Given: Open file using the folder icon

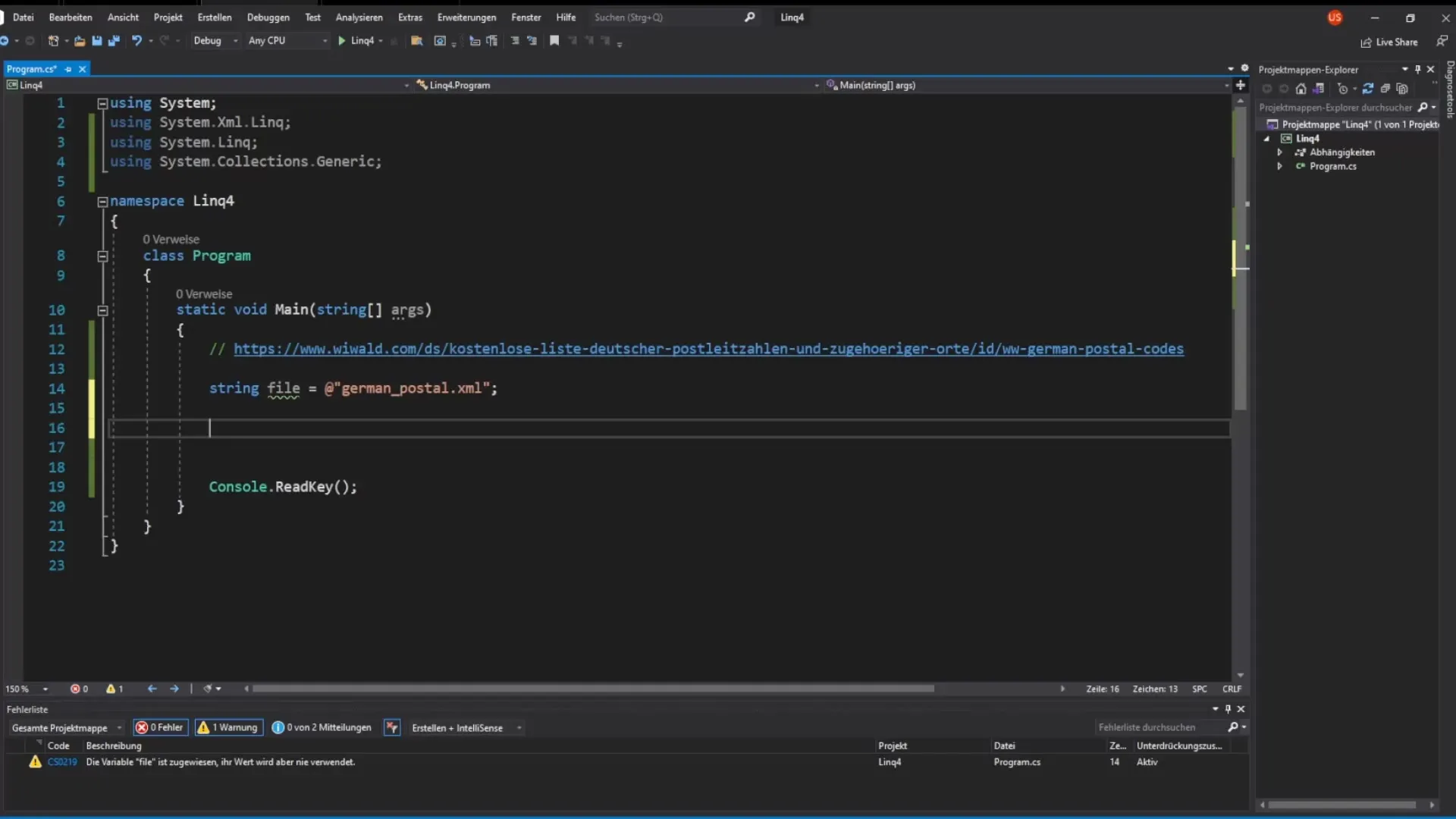Looking at the screenshot, I should point(80,41).
